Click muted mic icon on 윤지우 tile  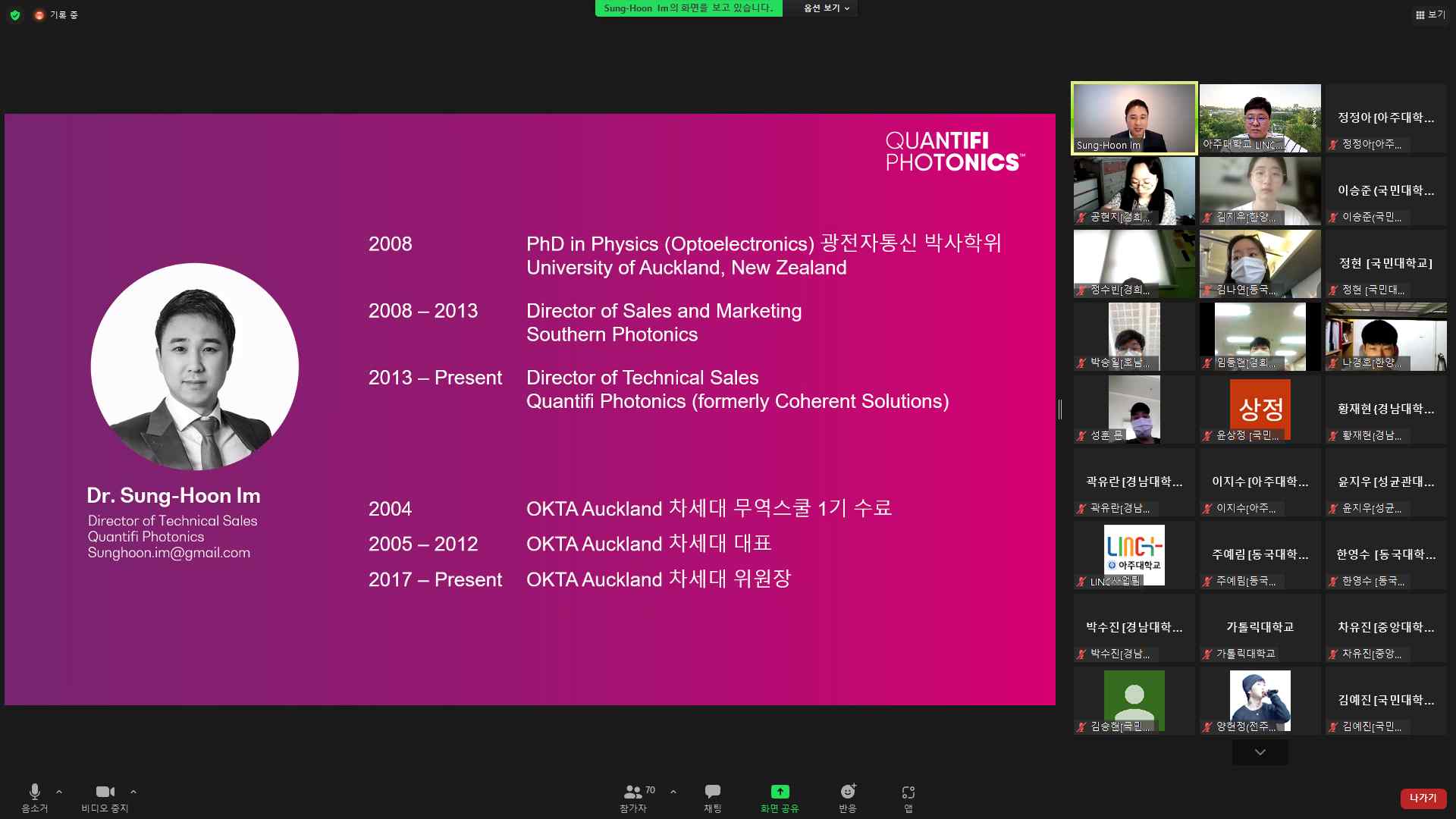pos(1333,509)
